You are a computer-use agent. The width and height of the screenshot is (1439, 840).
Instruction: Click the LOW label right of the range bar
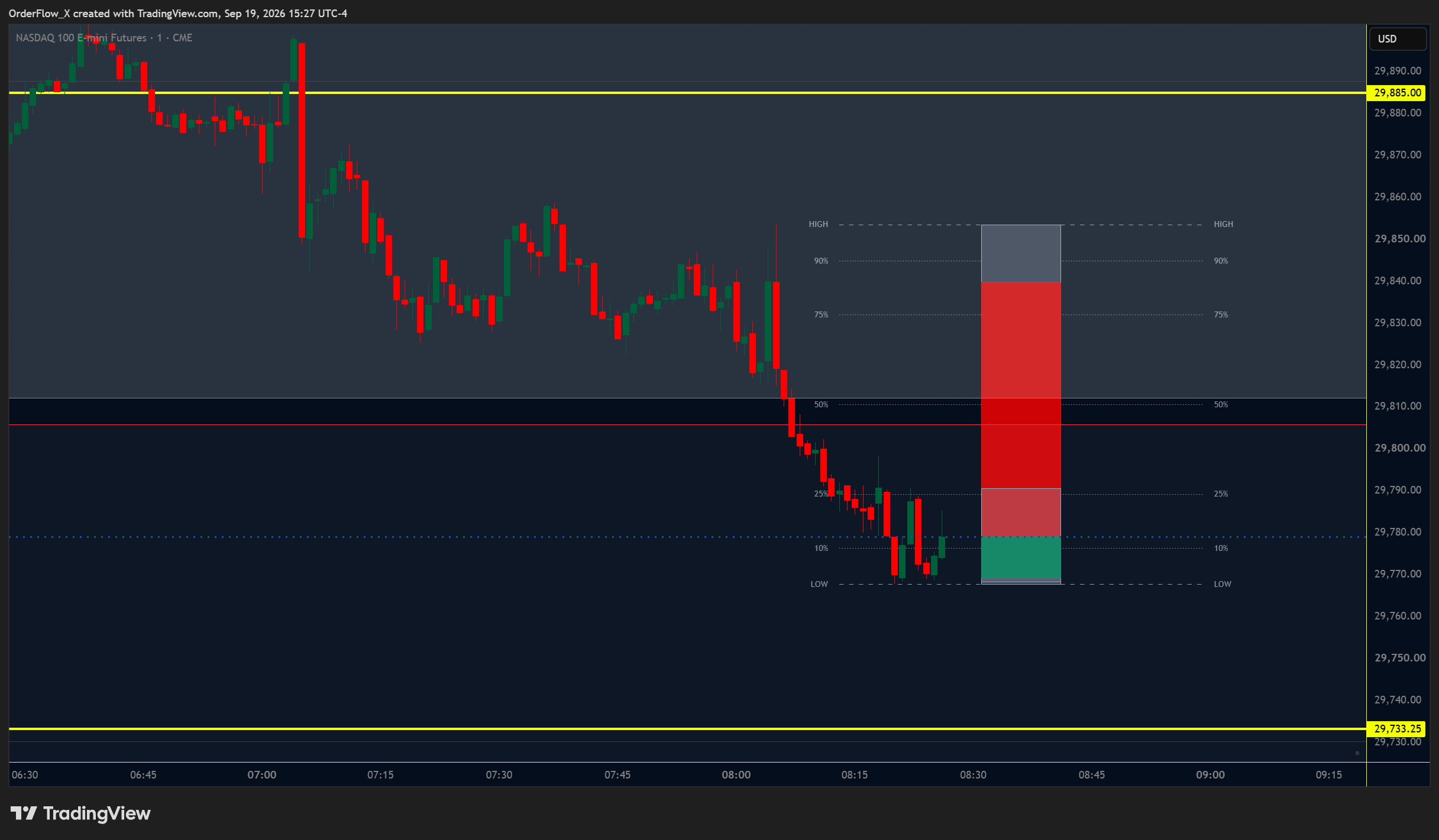tap(1223, 584)
